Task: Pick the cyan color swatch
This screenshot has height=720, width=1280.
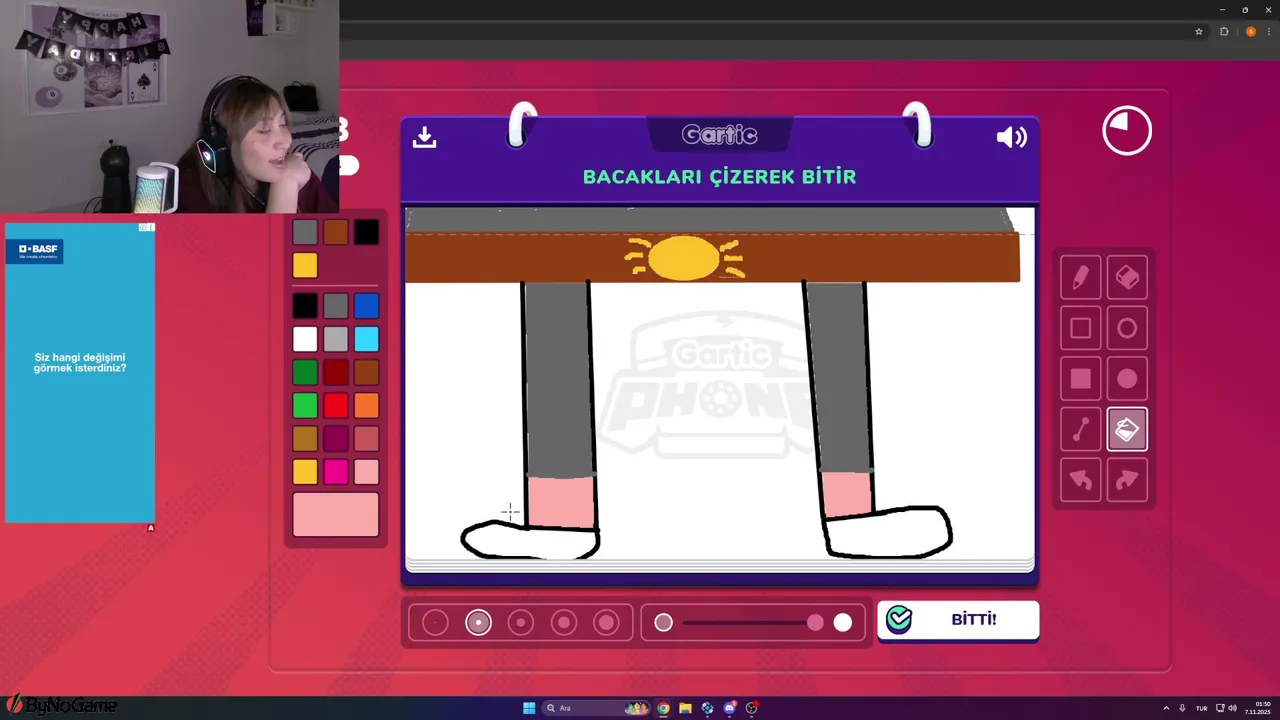Action: pos(366,339)
